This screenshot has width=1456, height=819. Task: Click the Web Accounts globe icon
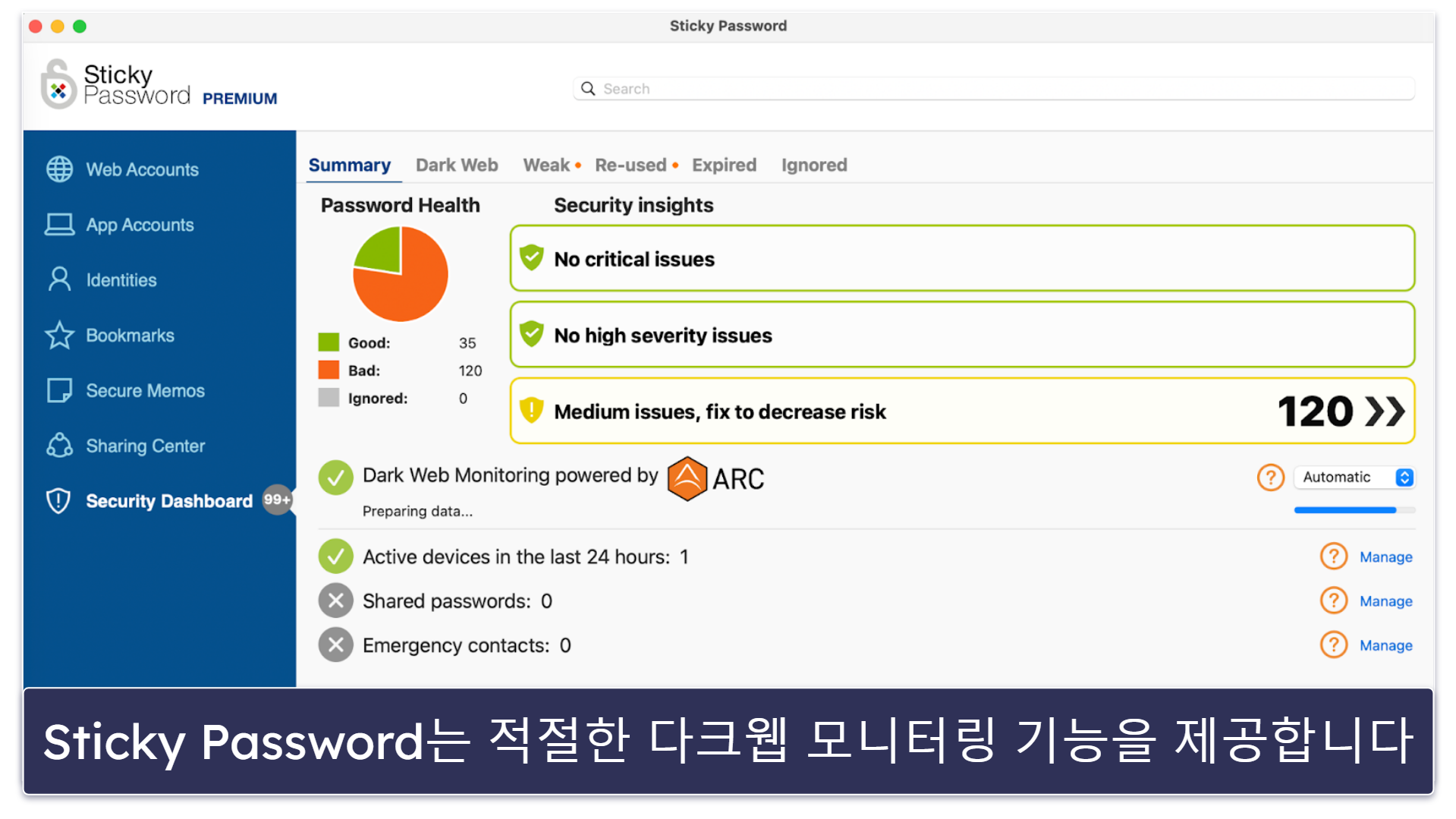click(x=59, y=169)
